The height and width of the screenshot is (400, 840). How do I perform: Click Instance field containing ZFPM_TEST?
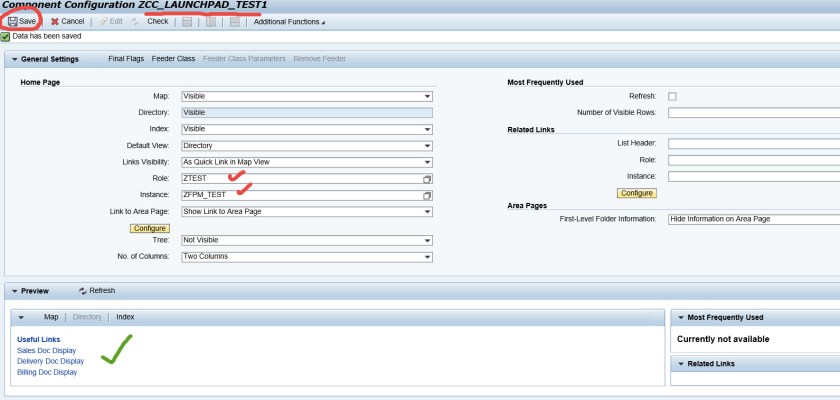pos(307,195)
